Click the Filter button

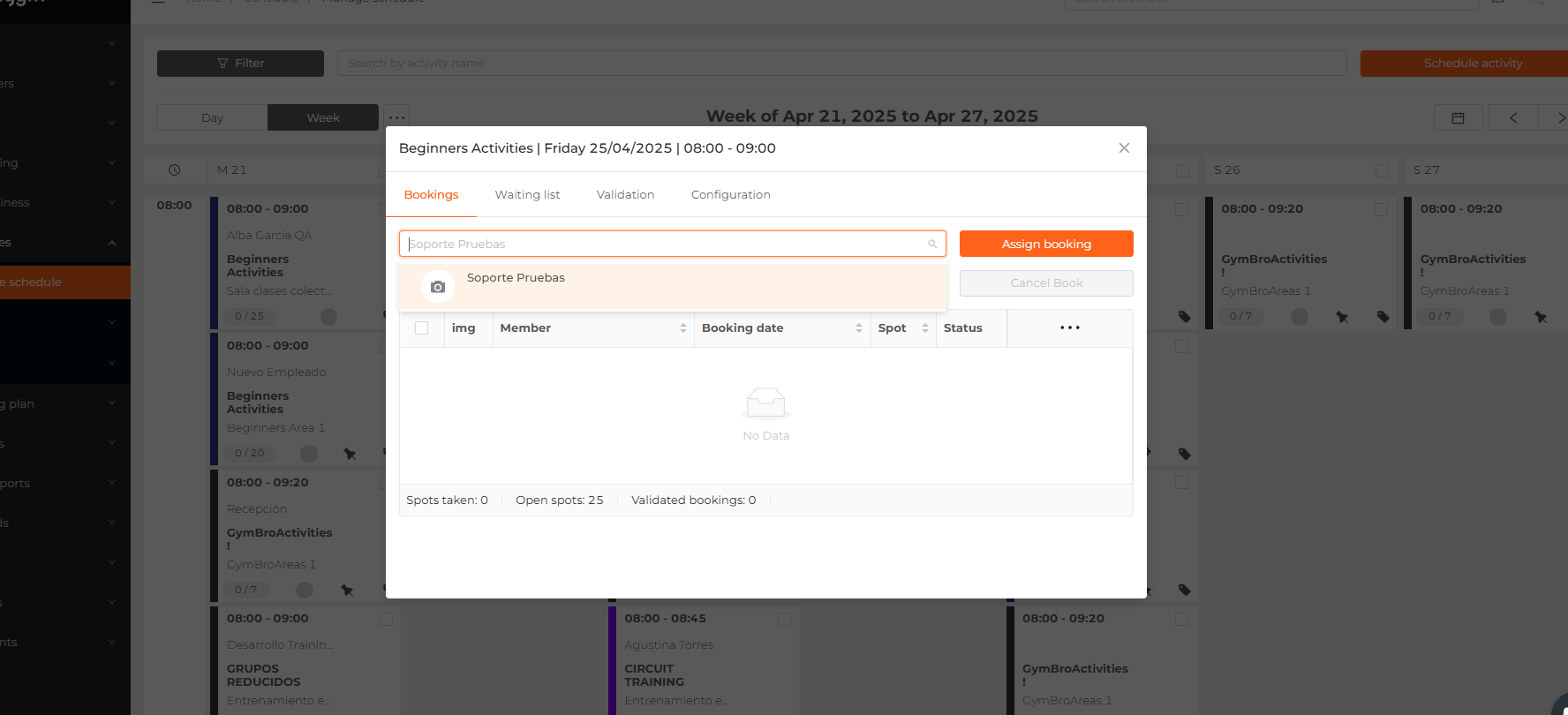pyautogui.click(x=240, y=64)
